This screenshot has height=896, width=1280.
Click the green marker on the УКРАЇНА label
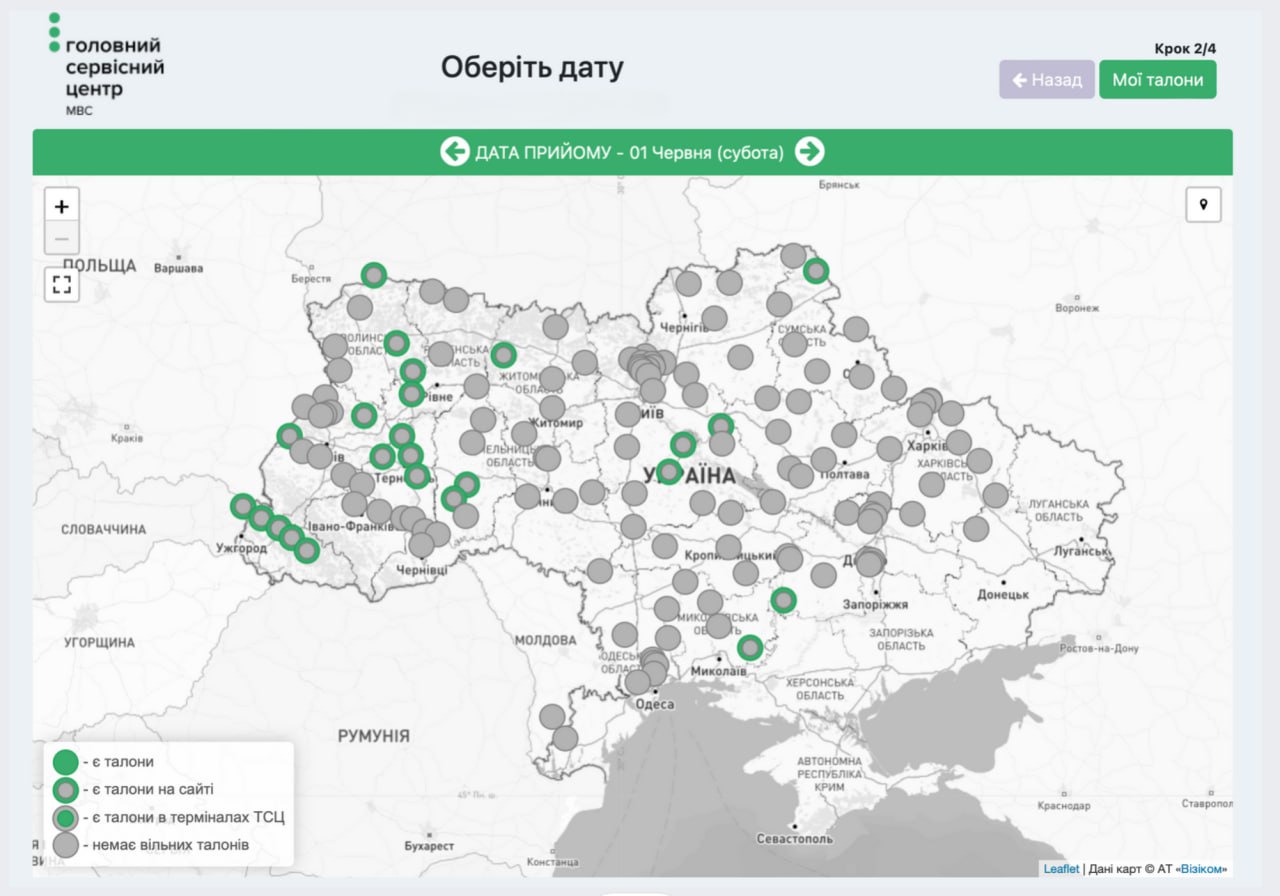click(669, 471)
